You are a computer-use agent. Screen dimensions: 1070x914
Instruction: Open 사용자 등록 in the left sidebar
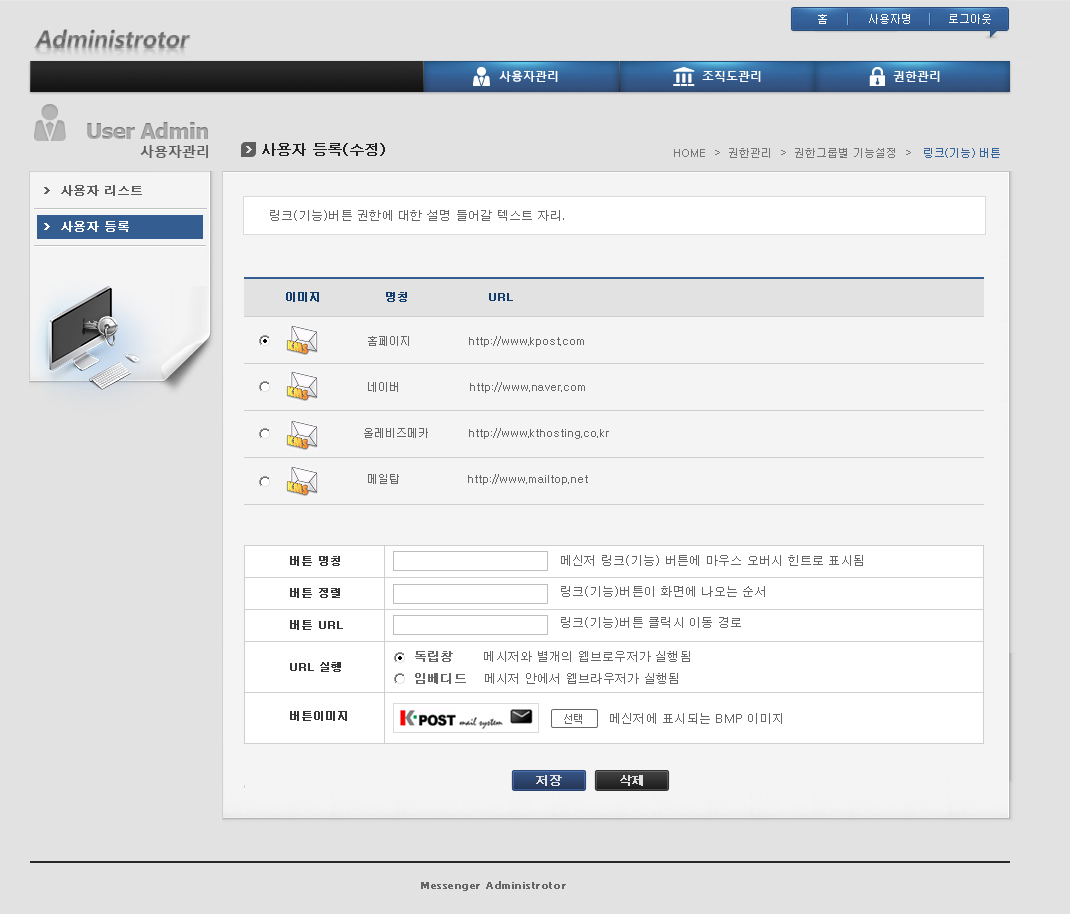pyautogui.click(x=95, y=227)
